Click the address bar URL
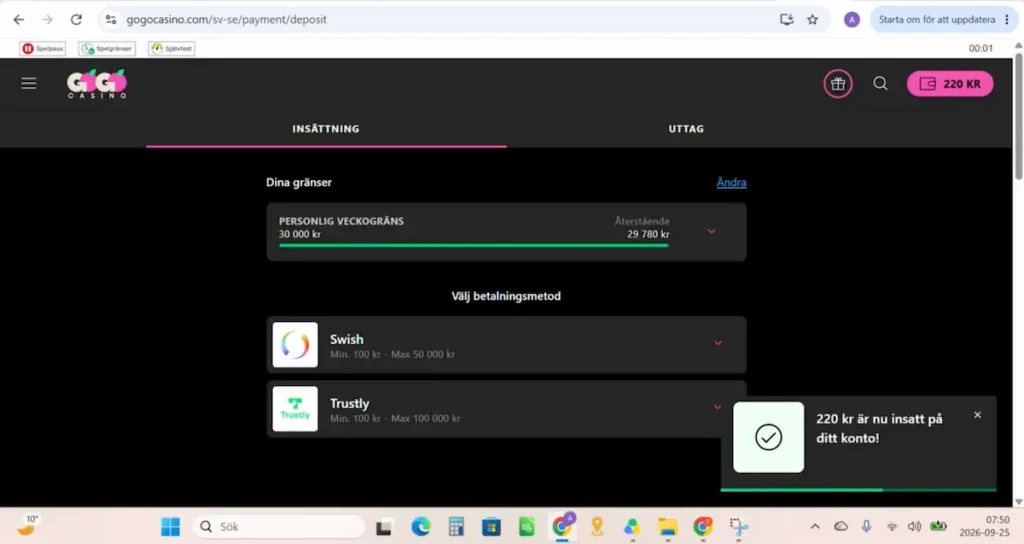 coord(227,20)
